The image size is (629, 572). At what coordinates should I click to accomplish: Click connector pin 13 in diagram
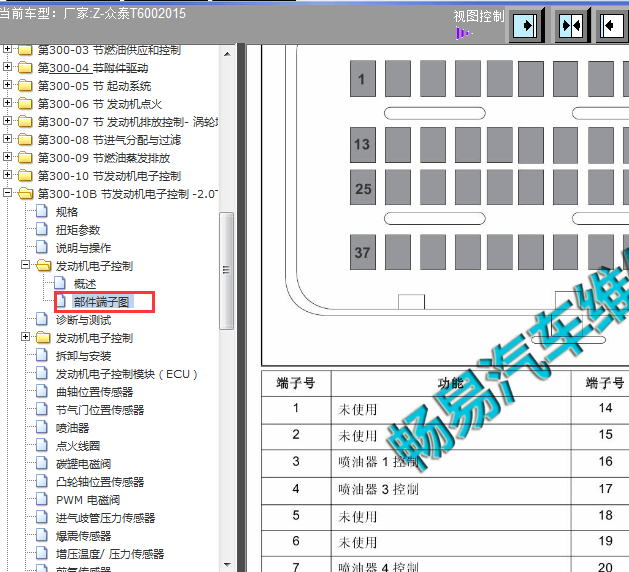point(363,145)
